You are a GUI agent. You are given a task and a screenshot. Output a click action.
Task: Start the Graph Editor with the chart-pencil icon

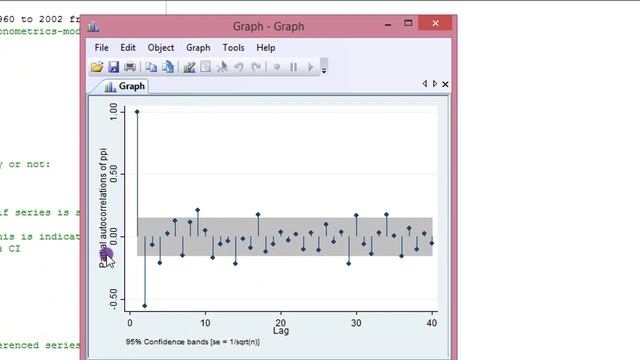(x=189, y=67)
